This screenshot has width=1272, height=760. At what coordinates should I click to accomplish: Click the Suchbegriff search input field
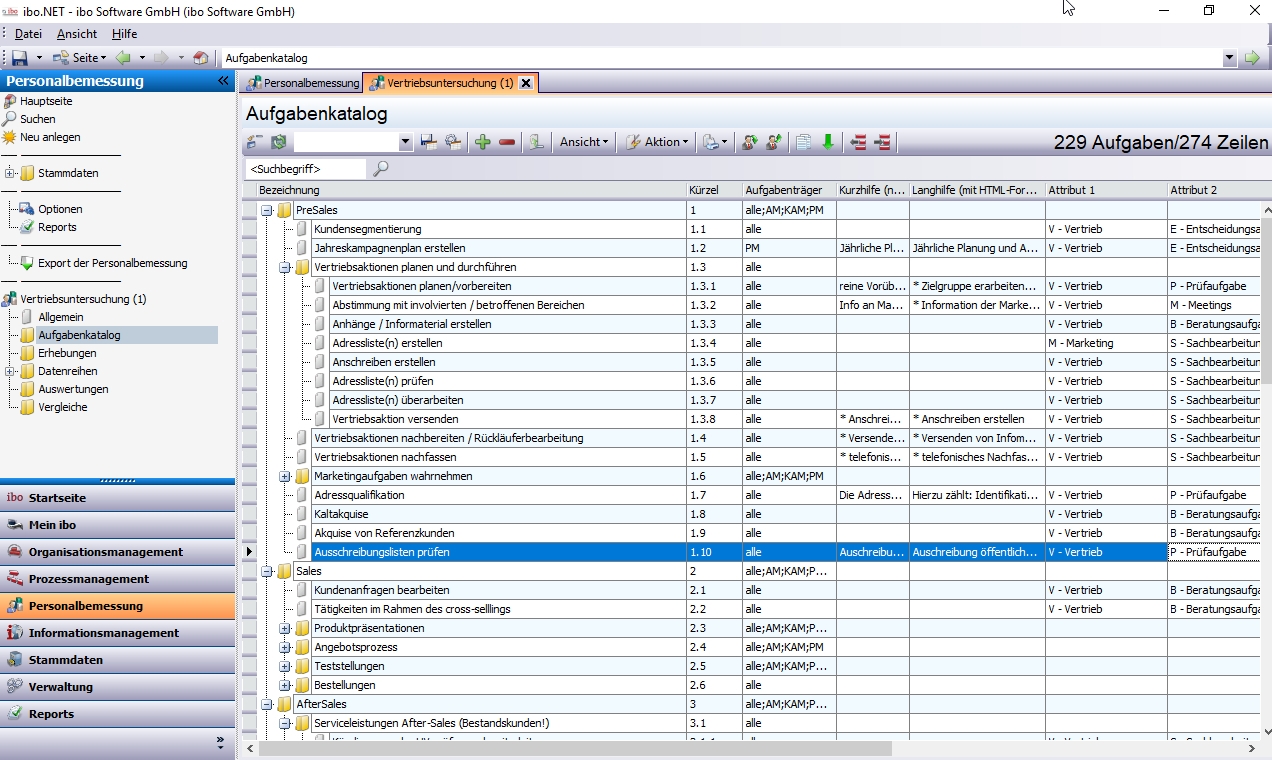[x=306, y=169]
